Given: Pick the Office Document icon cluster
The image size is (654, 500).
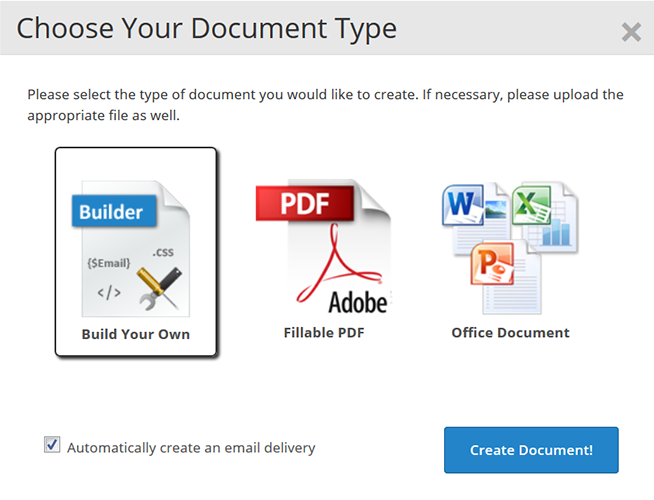Looking at the screenshot, I should click(x=510, y=245).
